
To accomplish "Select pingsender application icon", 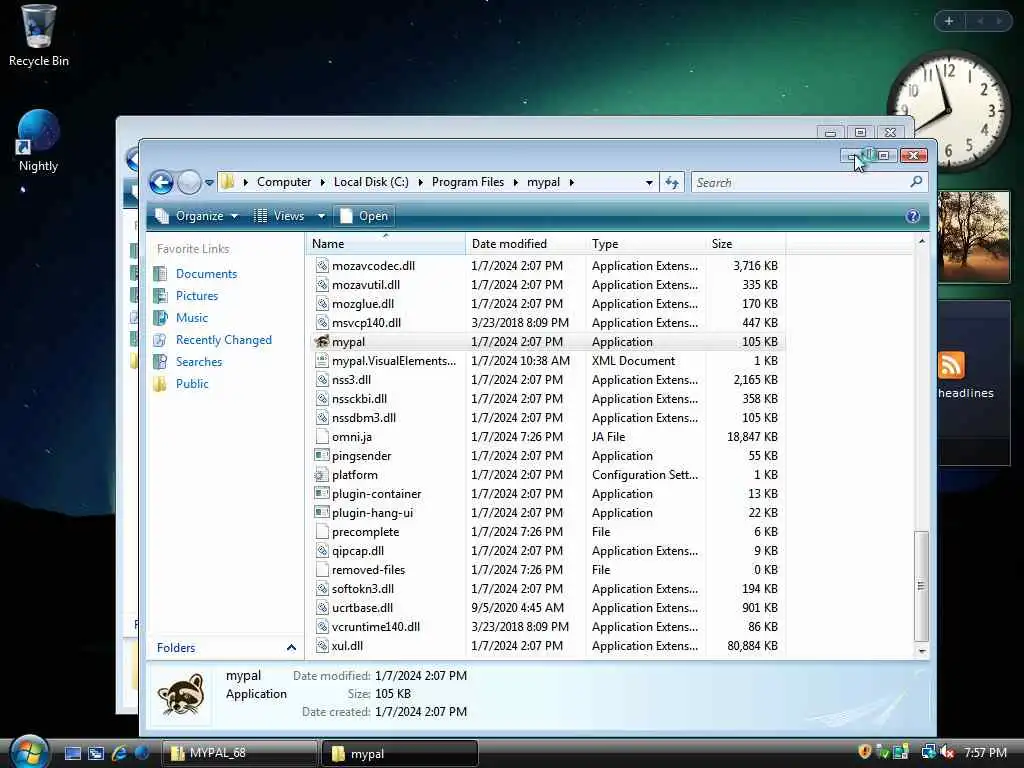I will click(x=322, y=455).
